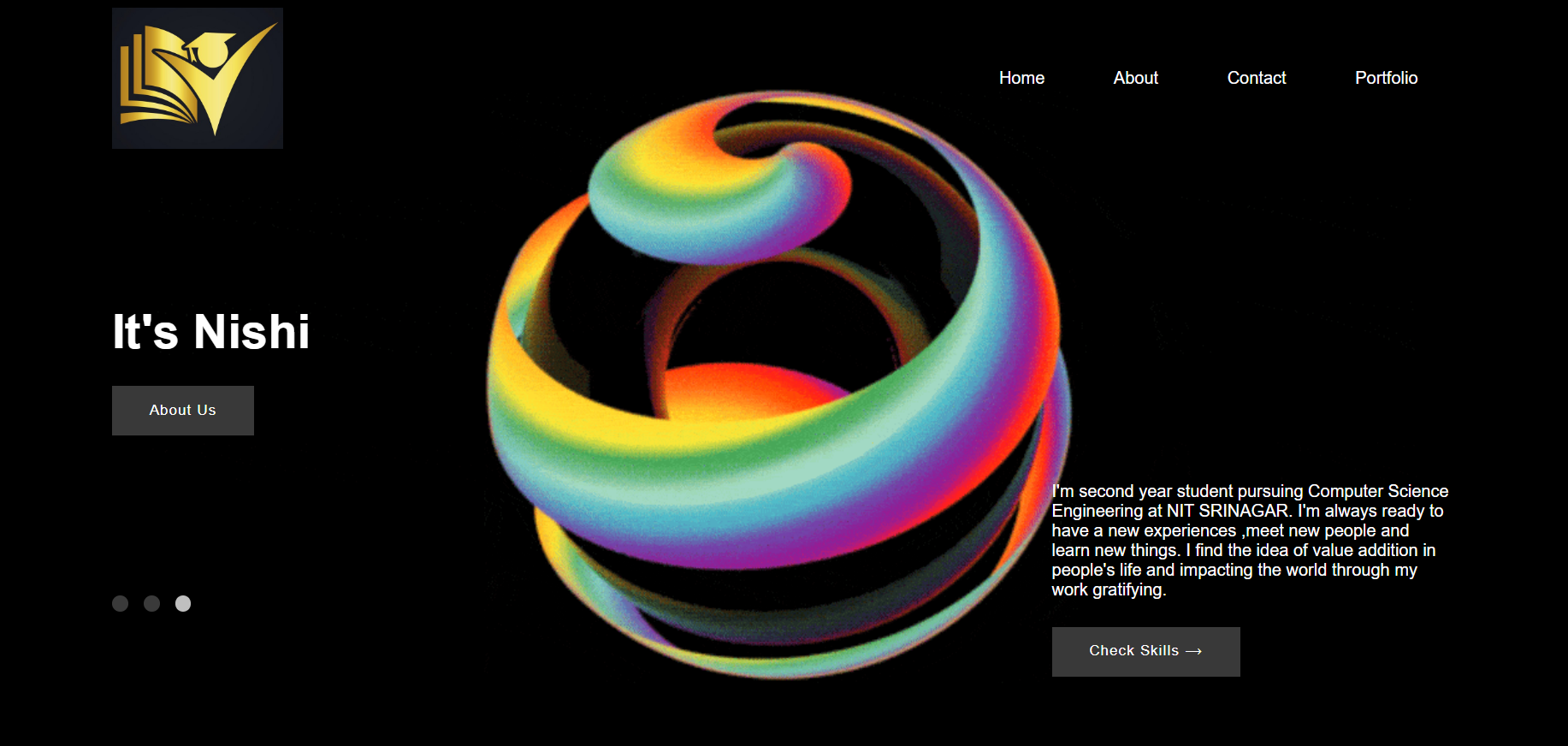Select the second slider dot indicator

pos(152,604)
